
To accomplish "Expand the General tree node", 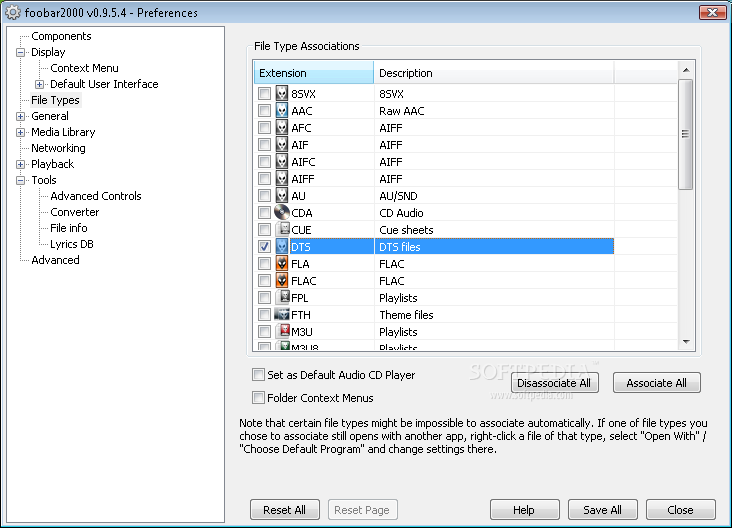I will 20,116.
